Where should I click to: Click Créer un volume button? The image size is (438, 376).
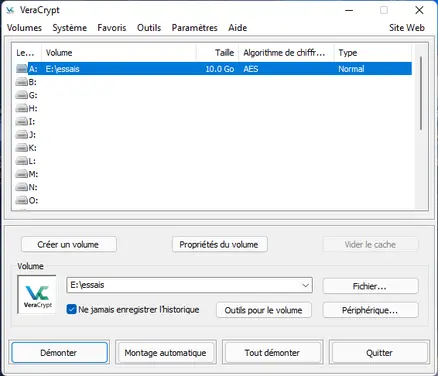coord(69,244)
